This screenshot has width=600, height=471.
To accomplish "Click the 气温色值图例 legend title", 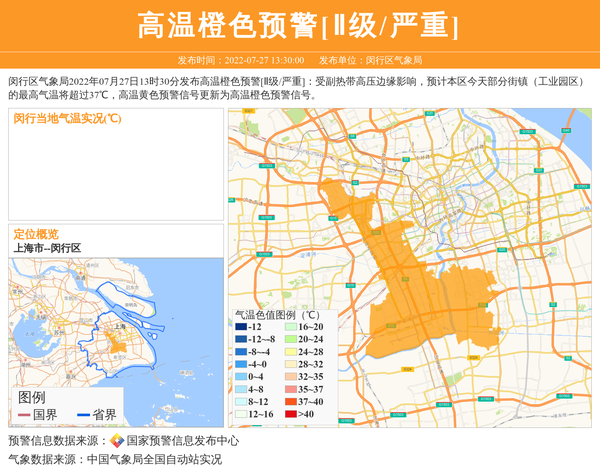I will point(276,313).
